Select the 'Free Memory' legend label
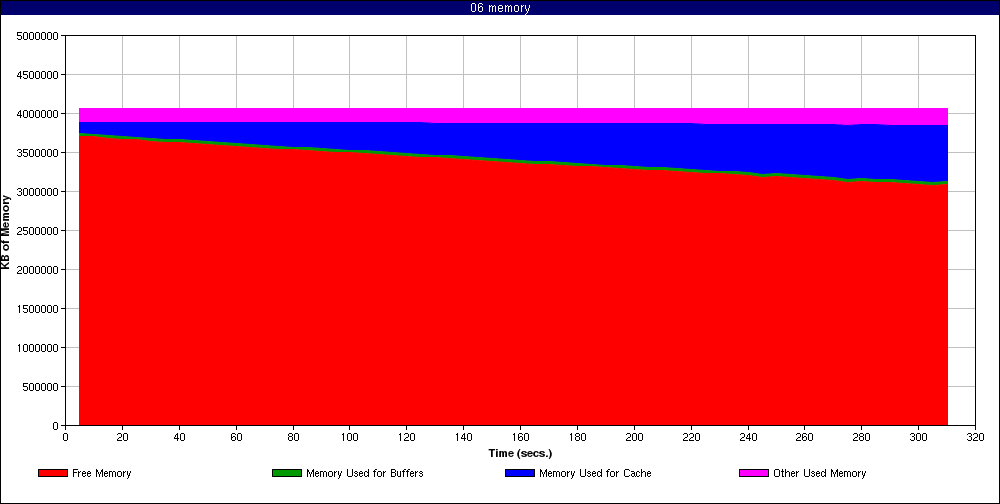 [x=101, y=473]
